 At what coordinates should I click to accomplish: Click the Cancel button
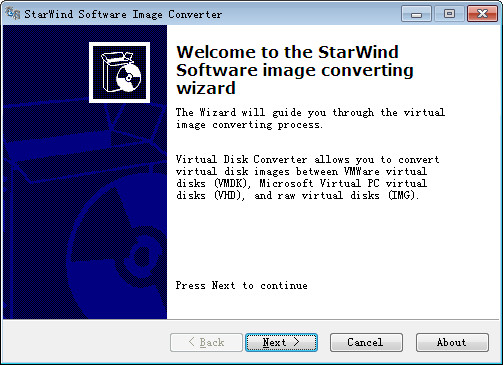point(366,342)
